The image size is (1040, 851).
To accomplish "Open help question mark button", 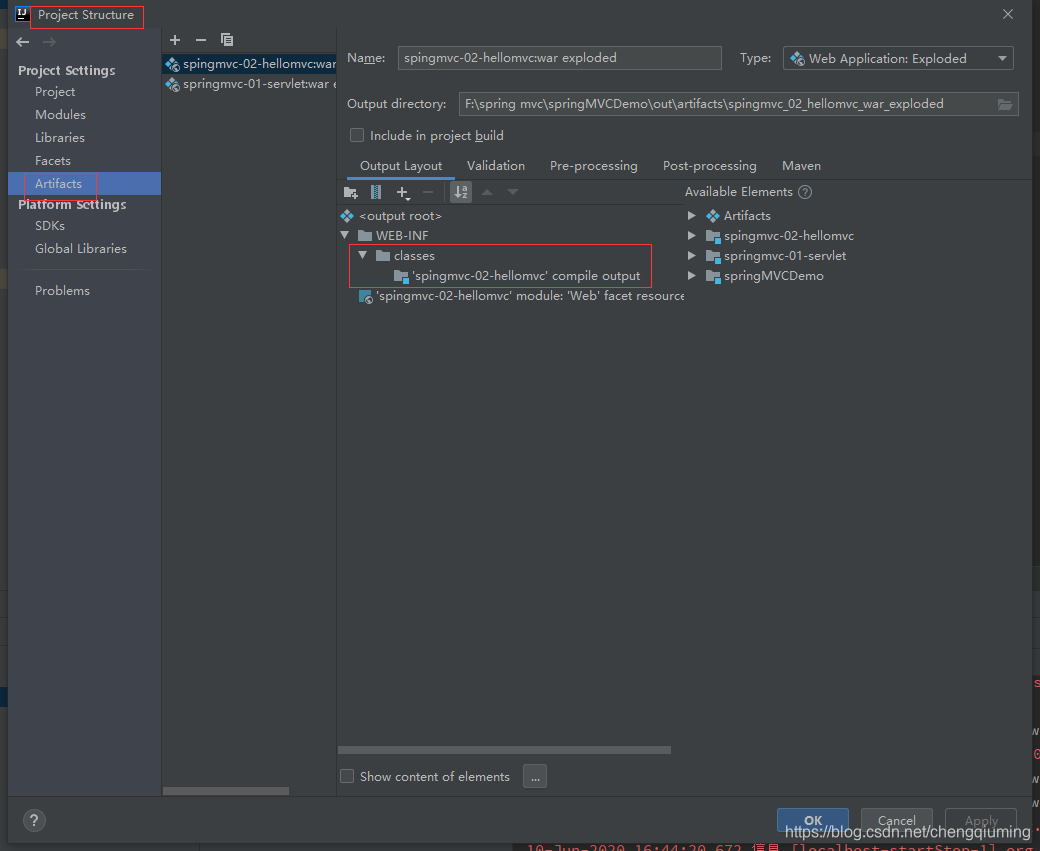I will 34,820.
